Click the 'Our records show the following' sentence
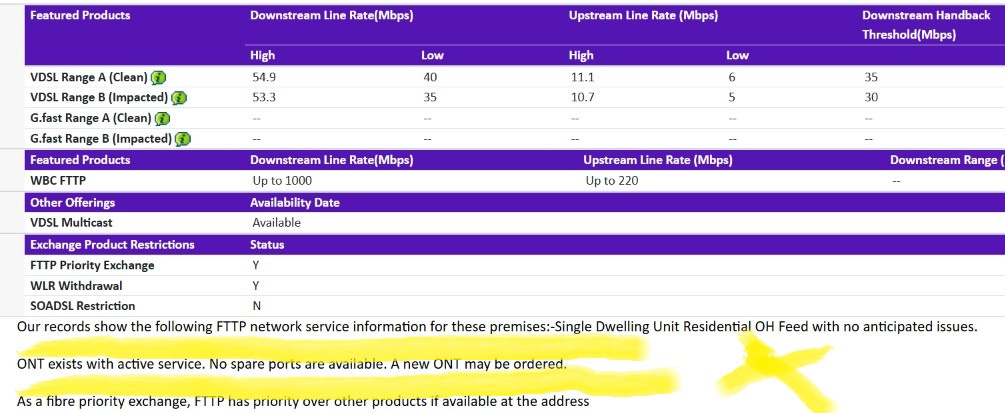 point(497,326)
